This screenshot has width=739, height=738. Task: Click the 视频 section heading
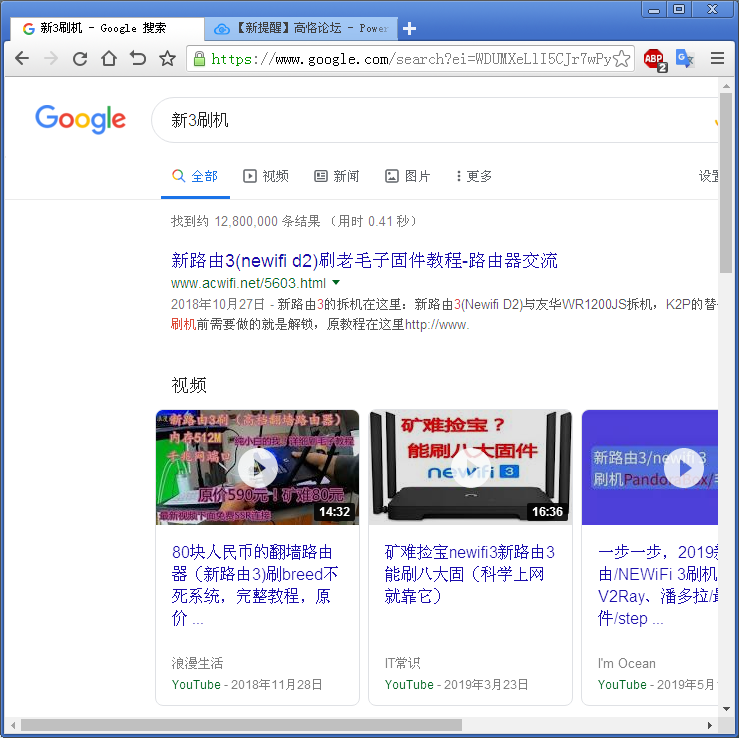point(189,385)
